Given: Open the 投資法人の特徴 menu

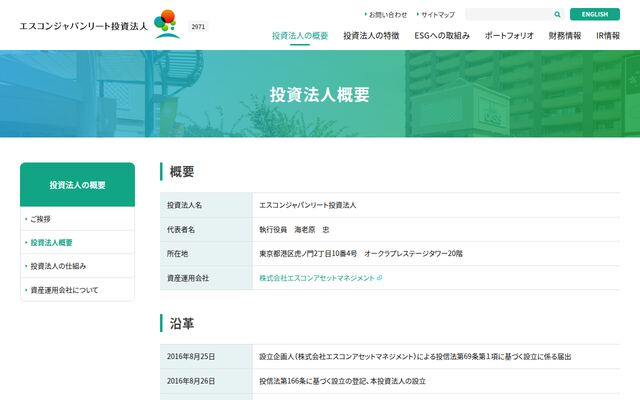Looking at the screenshot, I should pyautogui.click(x=371, y=36).
